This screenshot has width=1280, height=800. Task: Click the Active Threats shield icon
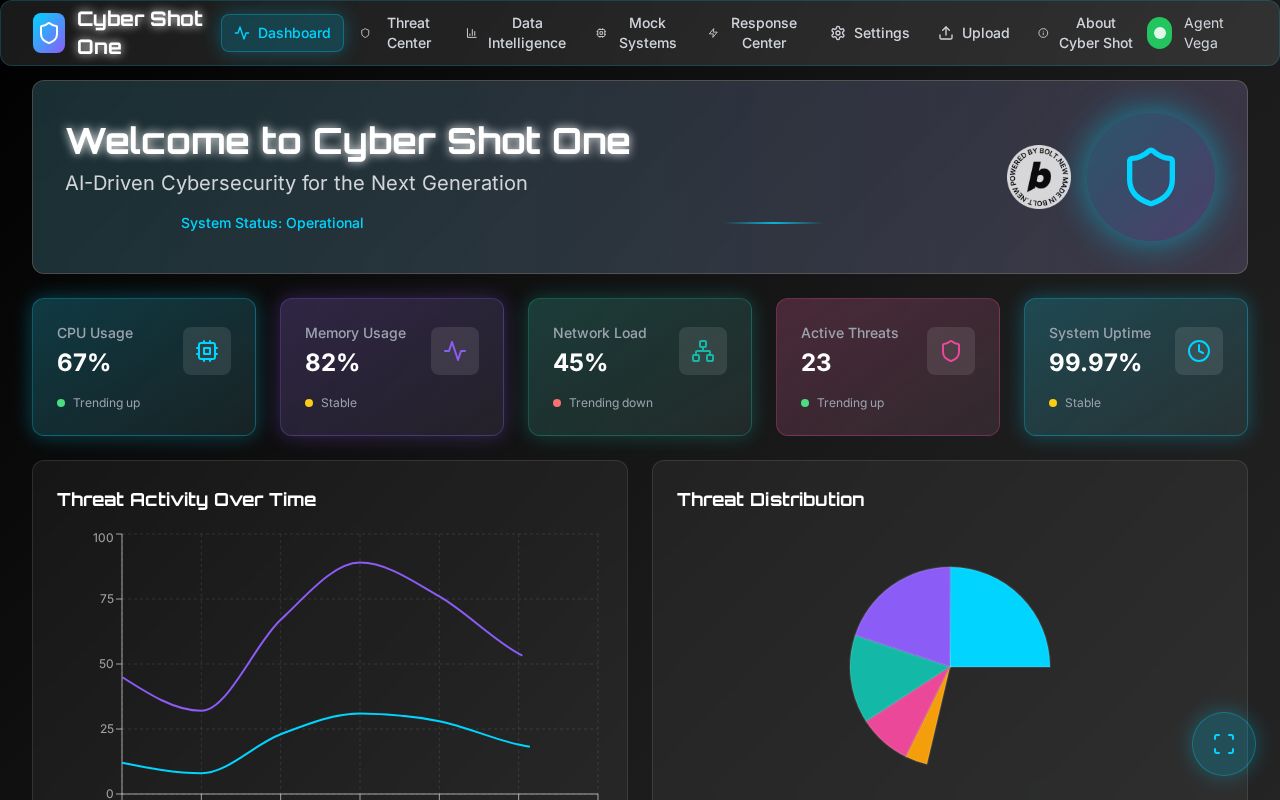click(x=951, y=351)
